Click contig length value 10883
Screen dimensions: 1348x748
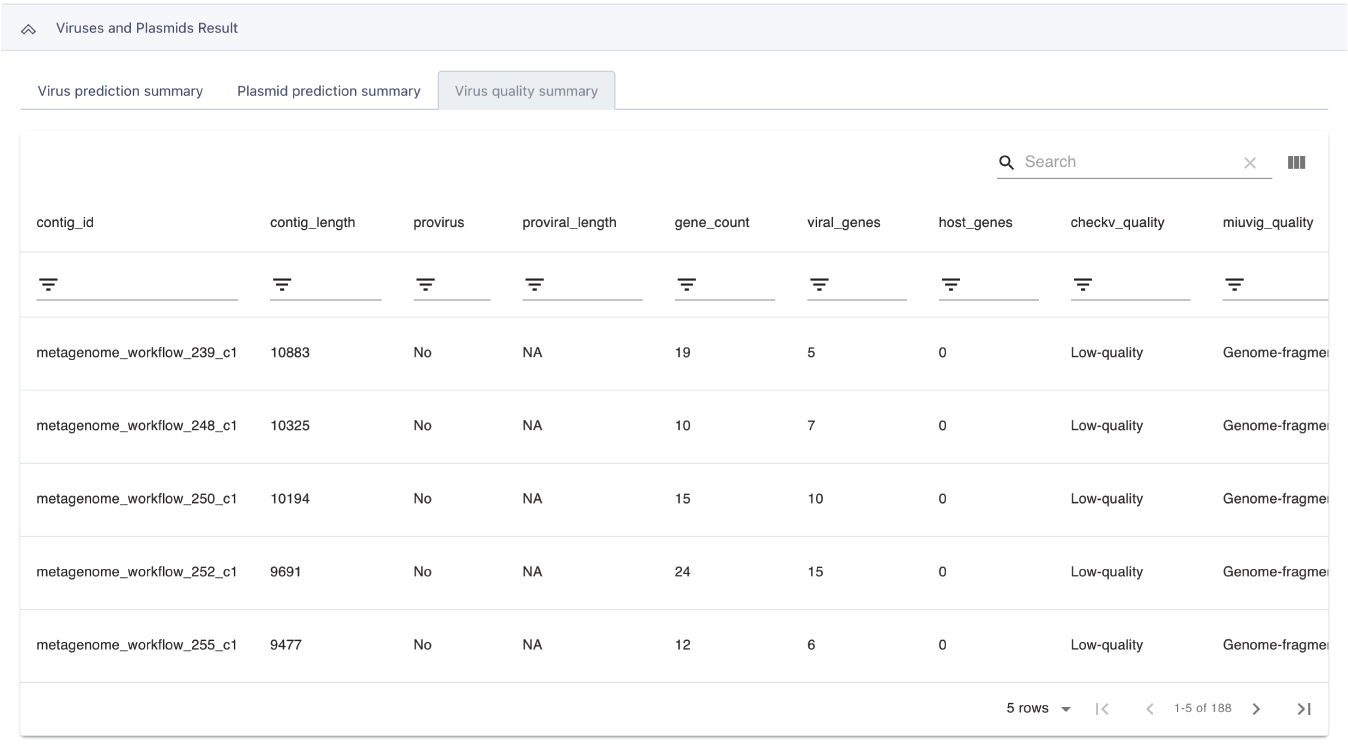pyautogui.click(x=290, y=353)
